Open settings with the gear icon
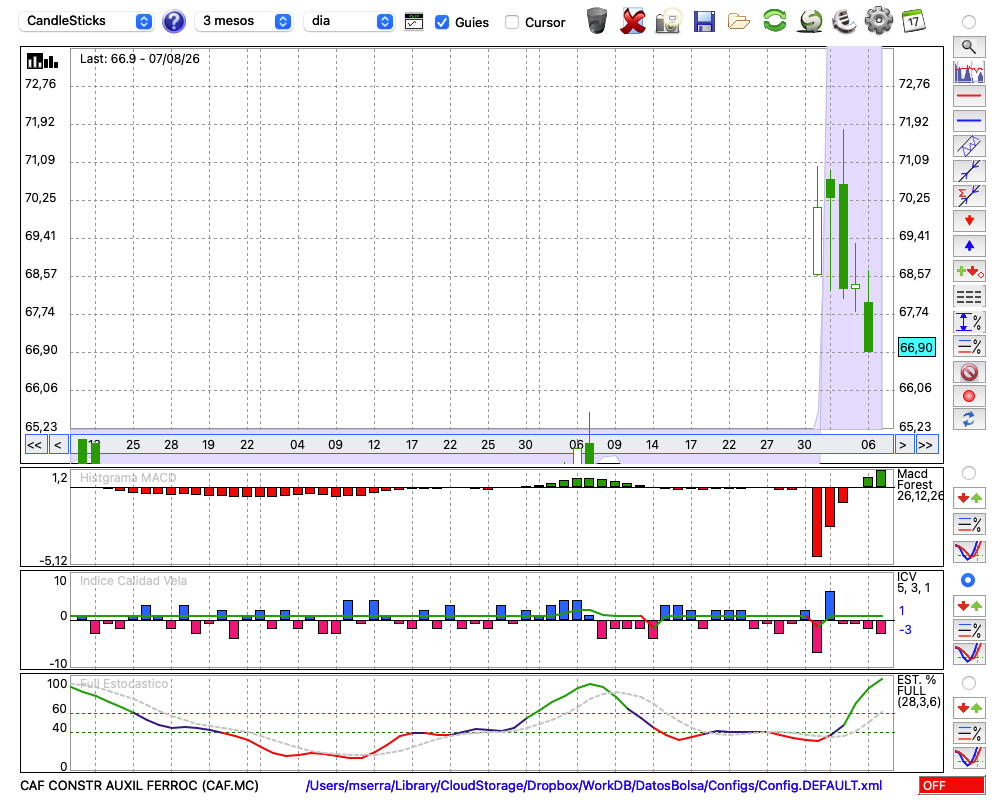1000x800 pixels. pyautogui.click(x=878, y=21)
